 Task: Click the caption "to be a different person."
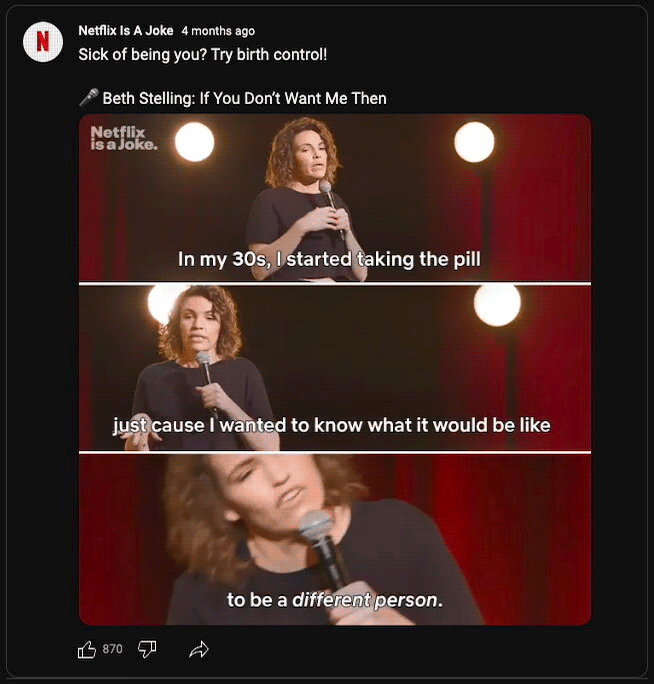(334, 601)
